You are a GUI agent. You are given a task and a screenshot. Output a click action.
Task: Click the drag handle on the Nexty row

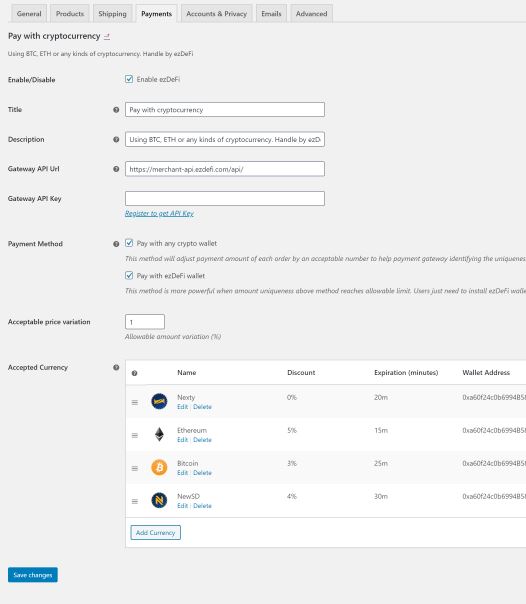click(x=135, y=402)
